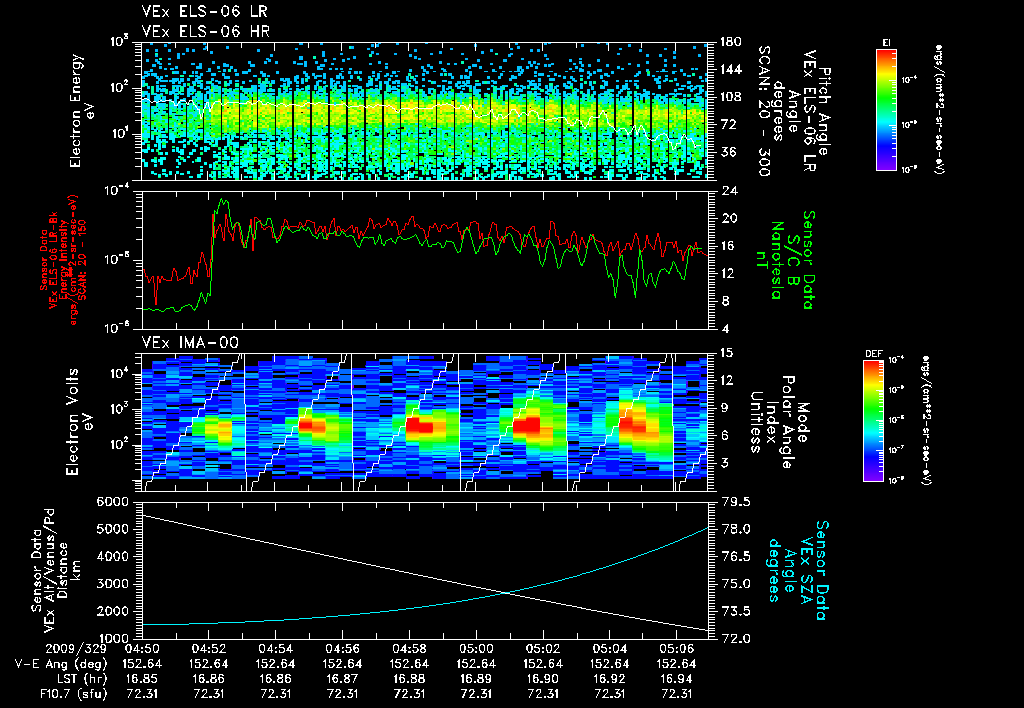The image size is (1024, 708).
Task: Click the 04:52 time tick label
Action: [208, 650]
